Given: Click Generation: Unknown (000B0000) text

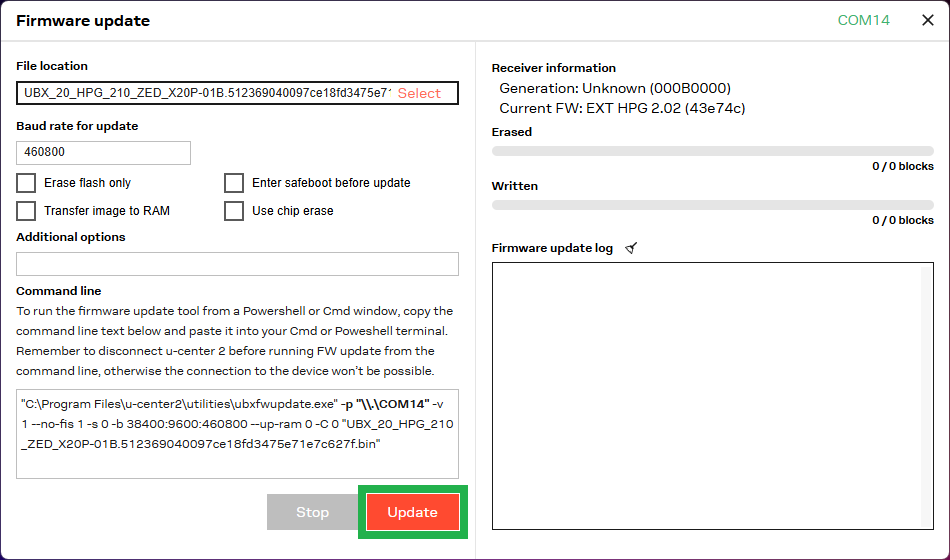Looking at the screenshot, I should [615, 88].
